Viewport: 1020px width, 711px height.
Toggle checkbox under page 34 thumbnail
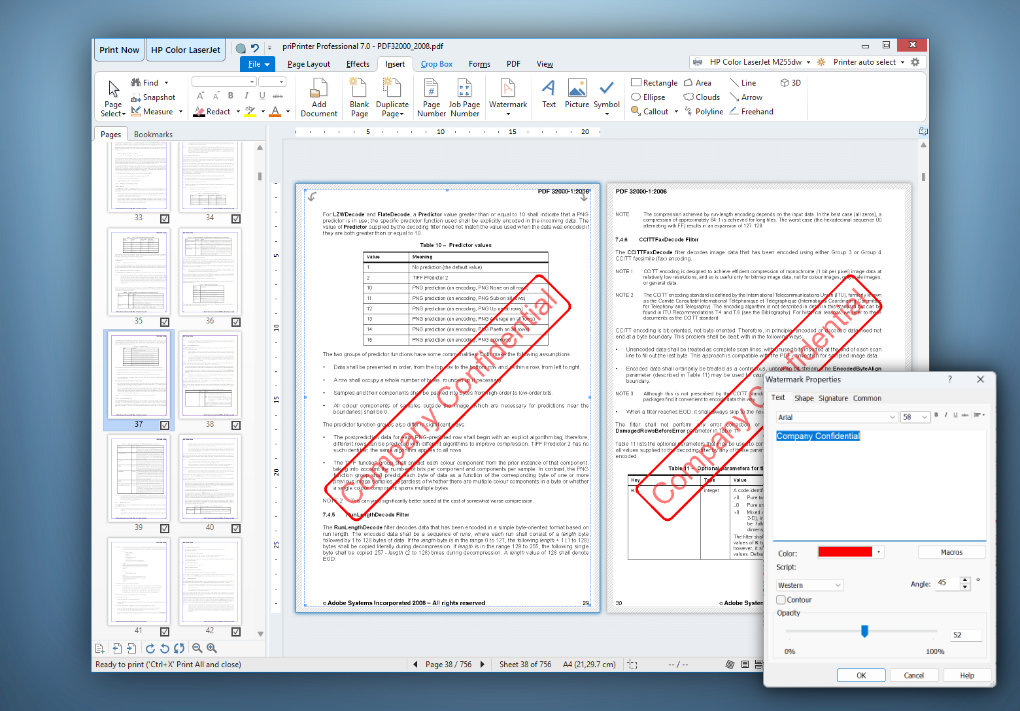coord(235,219)
